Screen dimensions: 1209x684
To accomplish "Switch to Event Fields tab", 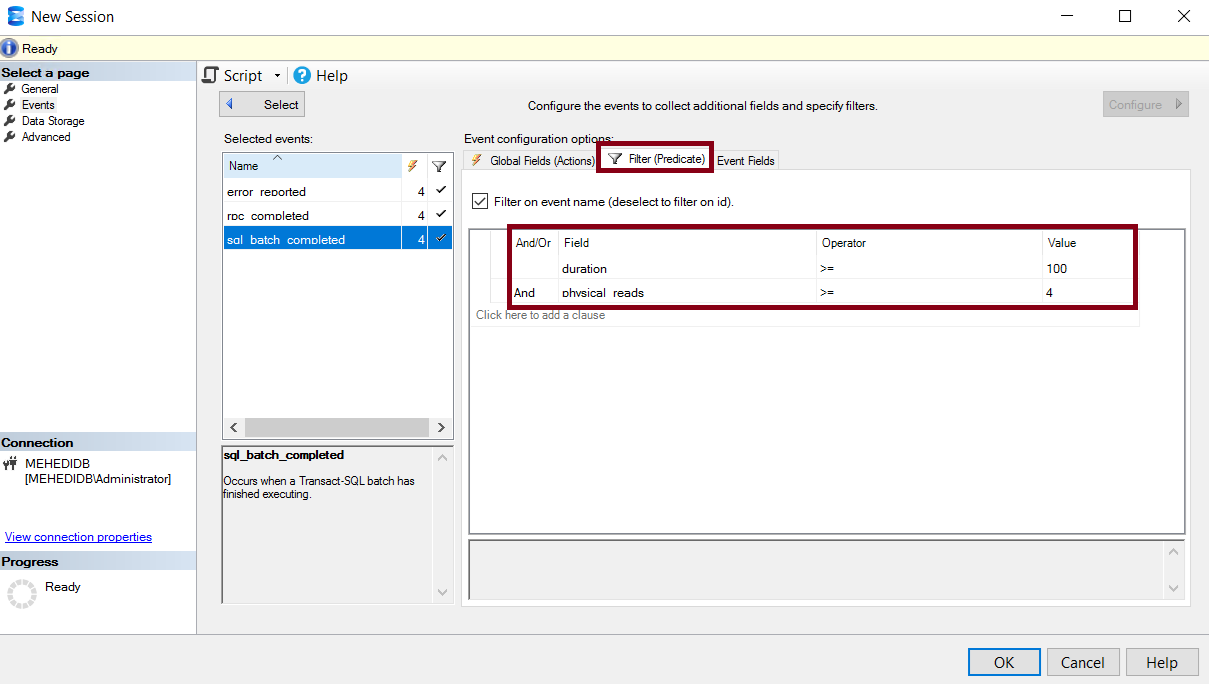I will pyautogui.click(x=746, y=160).
